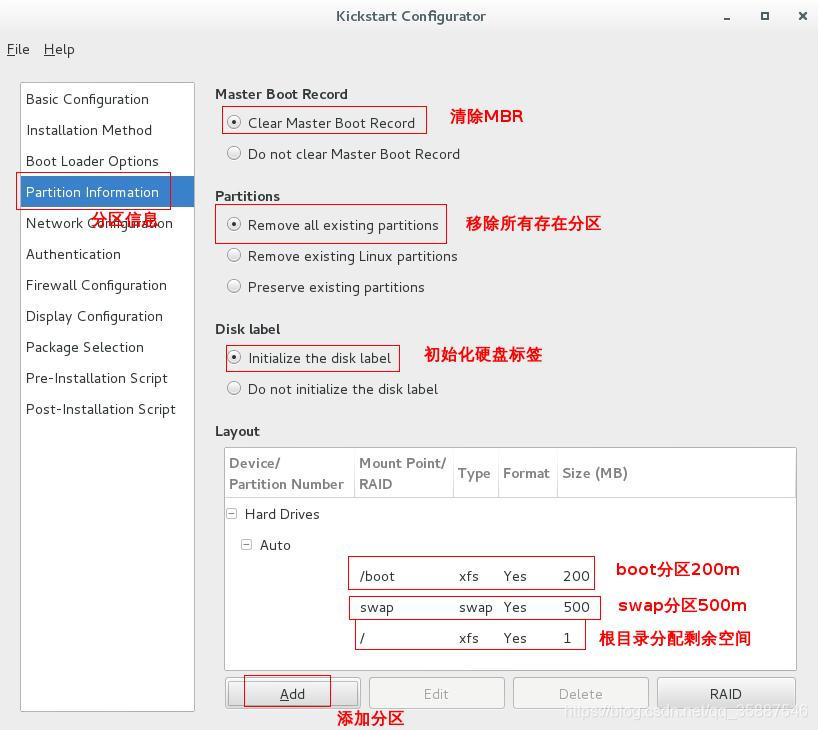
Task: Collapse the Hard Drives tree node
Action: click(232, 514)
